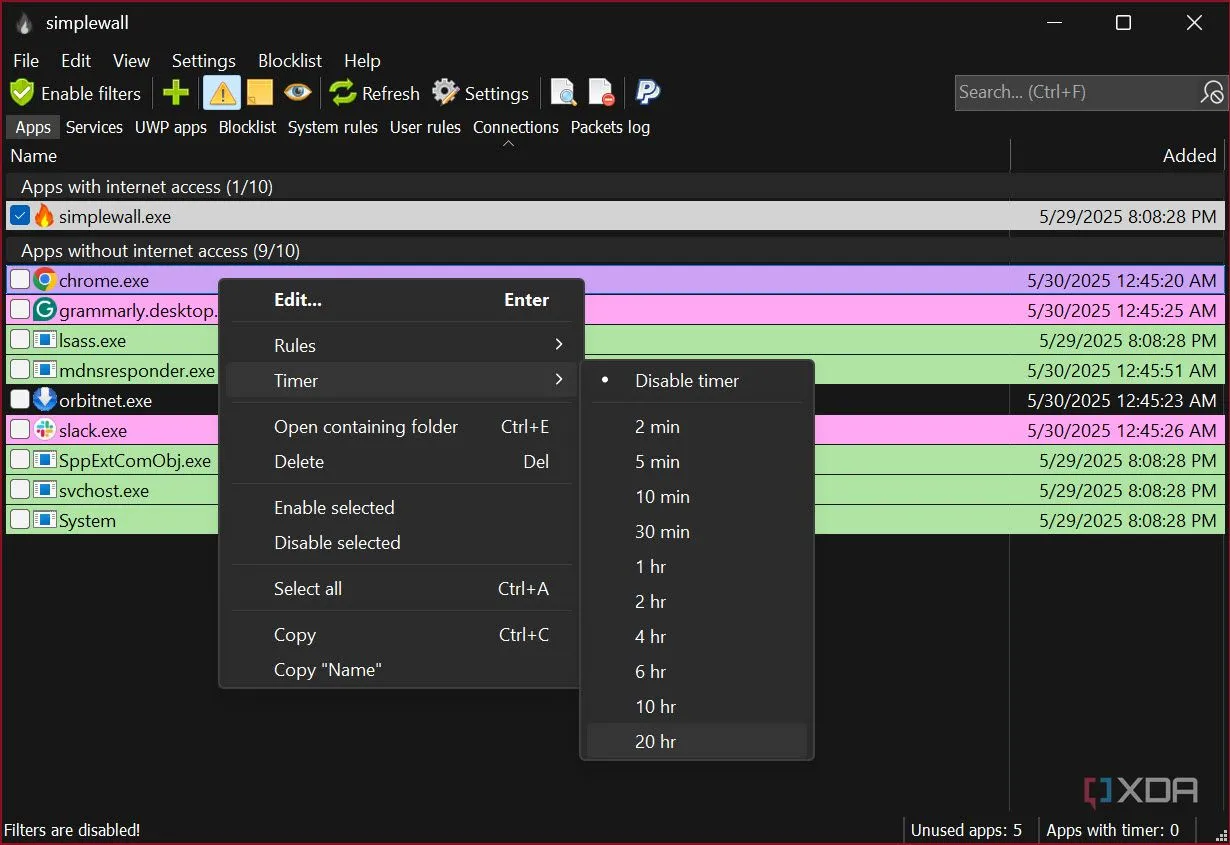The width and height of the screenshot is (1230, 845).
Task: Click the green Refresh arrows icon
Action: [343, 93]
